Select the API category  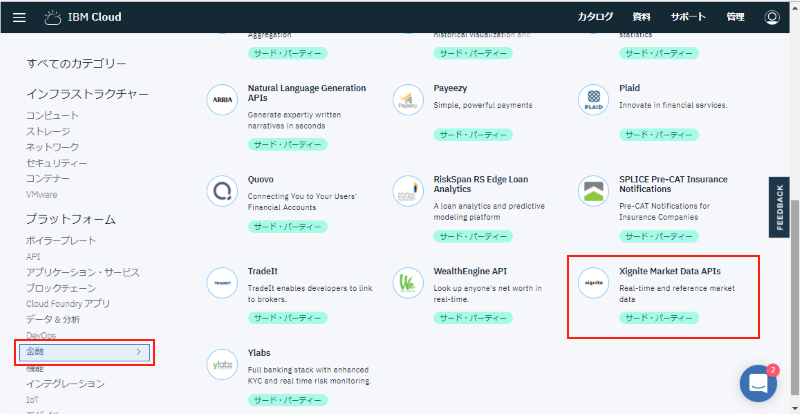point(33,256)
